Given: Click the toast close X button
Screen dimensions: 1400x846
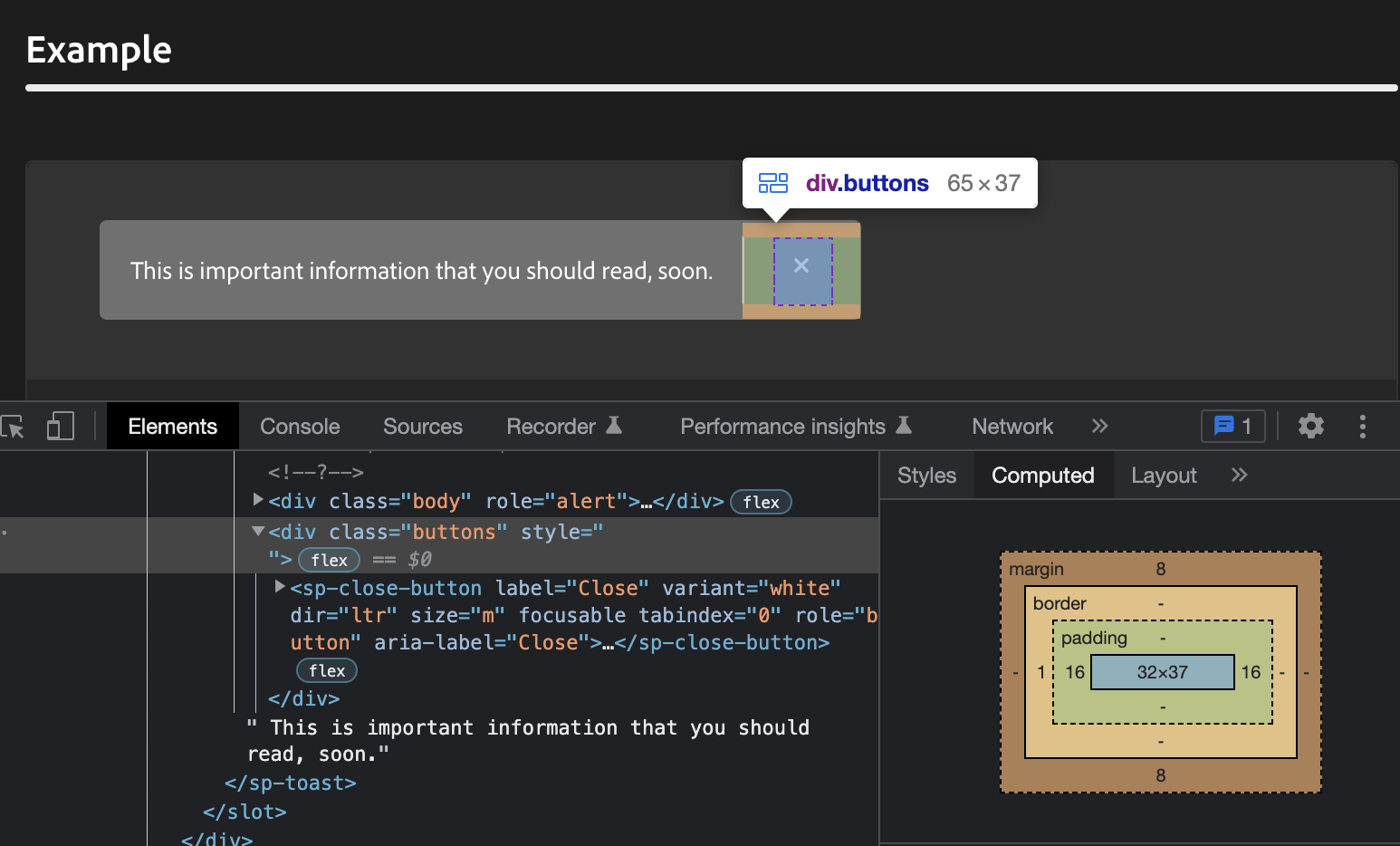Looking at the screenshot, I should pyautogui.click(x=801, y=266).
